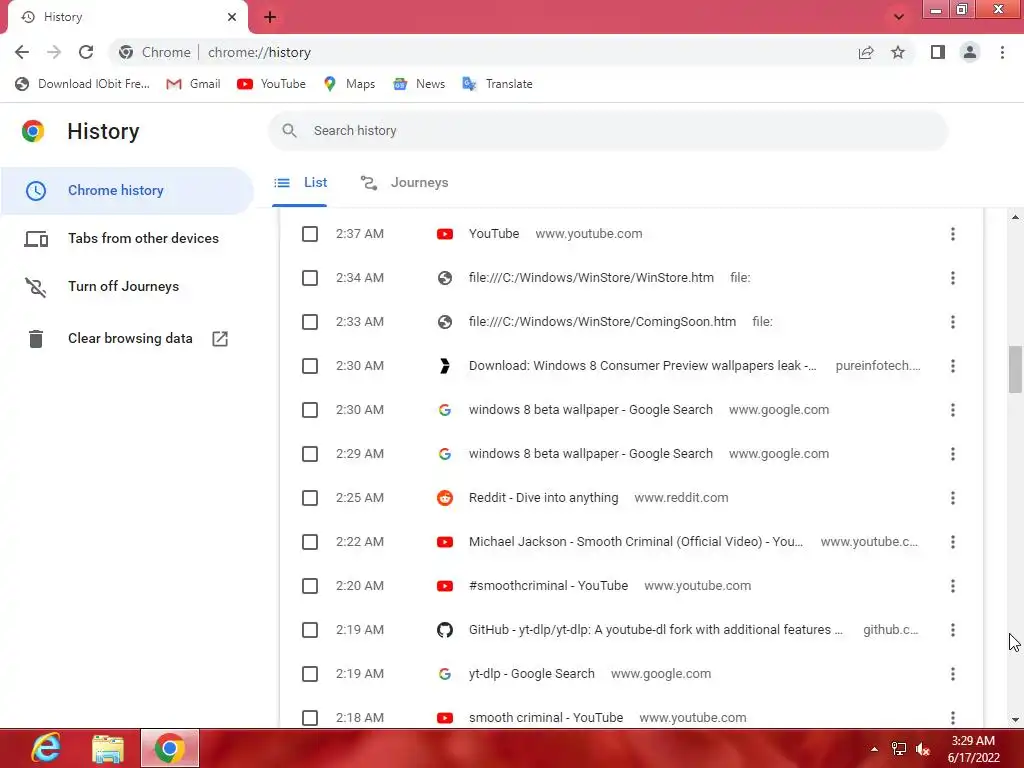Close the History tab
The height and width of the screenshot is (768, 1024).
[232, 17]
